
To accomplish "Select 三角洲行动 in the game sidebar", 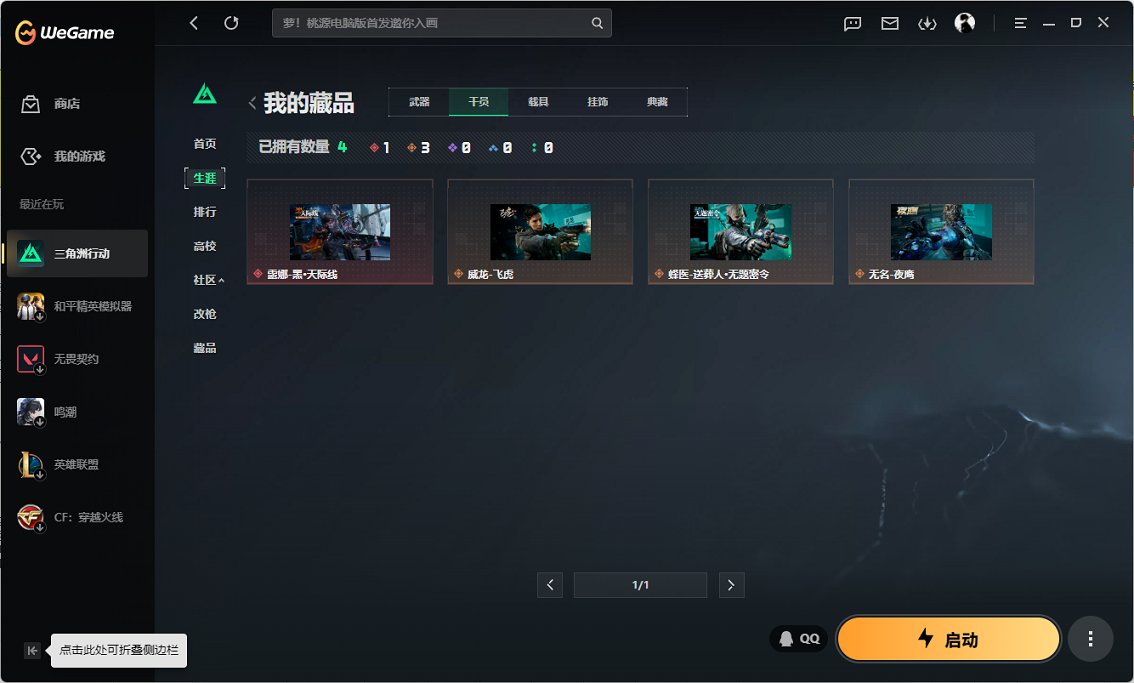I will [x=80, y=253].
